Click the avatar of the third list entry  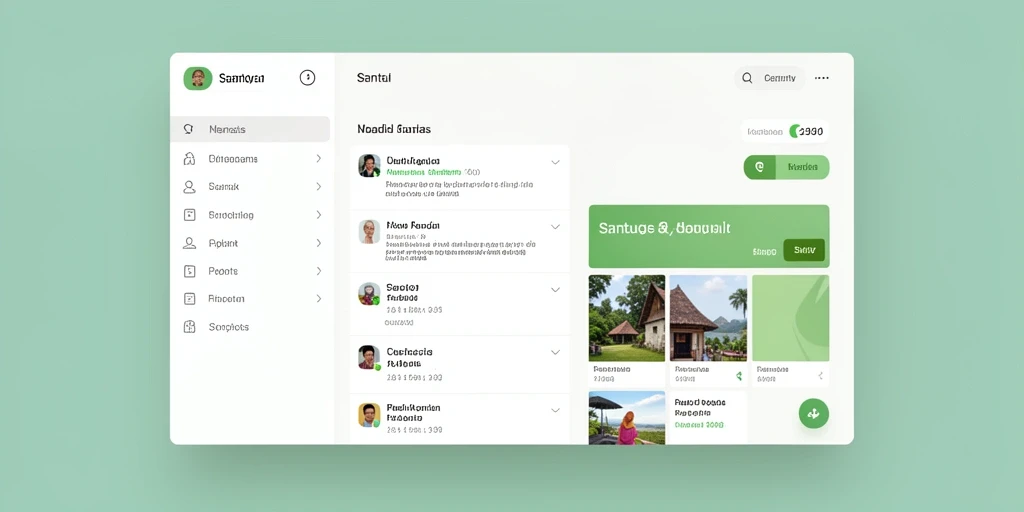click(369, 294)
